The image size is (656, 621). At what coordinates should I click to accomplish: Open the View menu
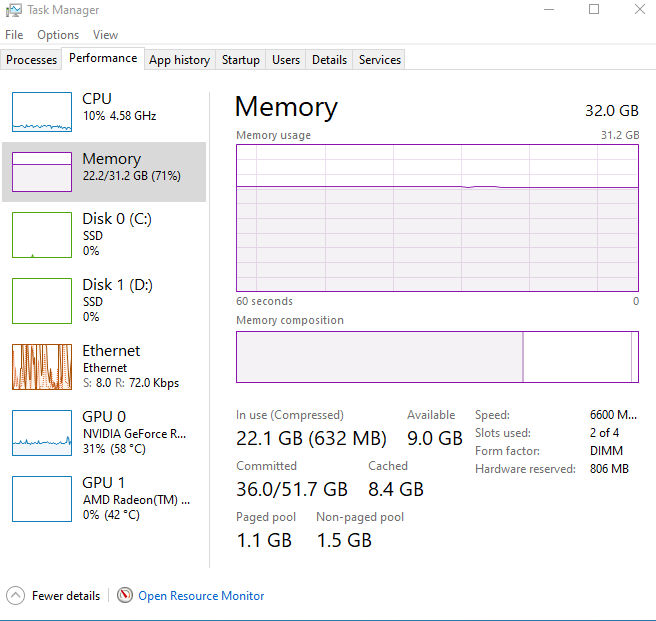105,35
